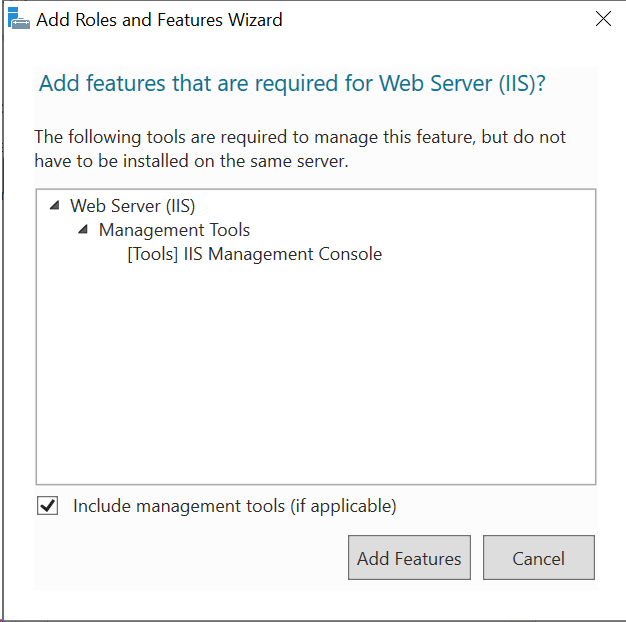626x622 pixels.
Task: Click the empty area of the required features list
Action: coord(315,371)
